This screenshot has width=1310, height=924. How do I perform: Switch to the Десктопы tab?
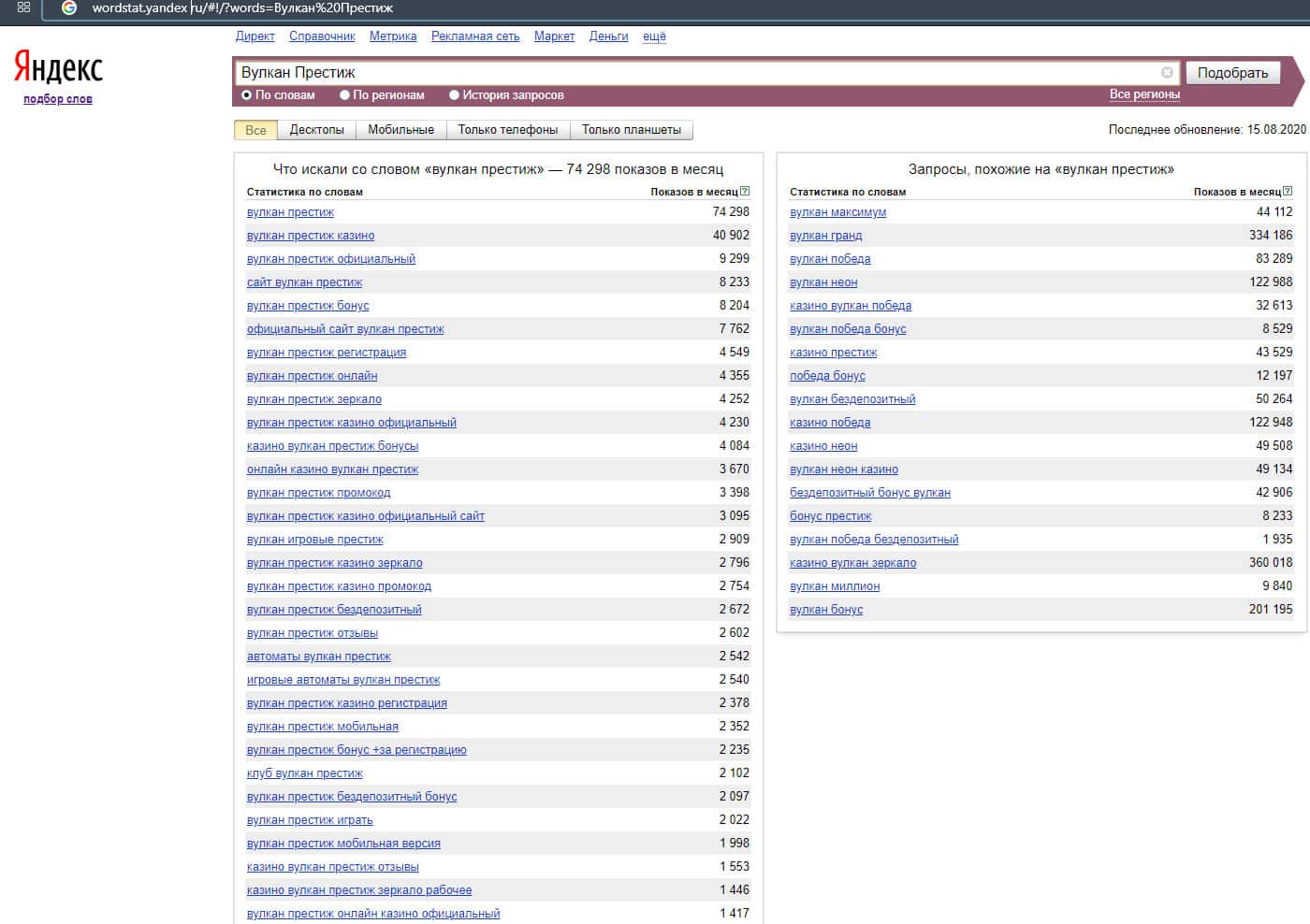[316, 130]
